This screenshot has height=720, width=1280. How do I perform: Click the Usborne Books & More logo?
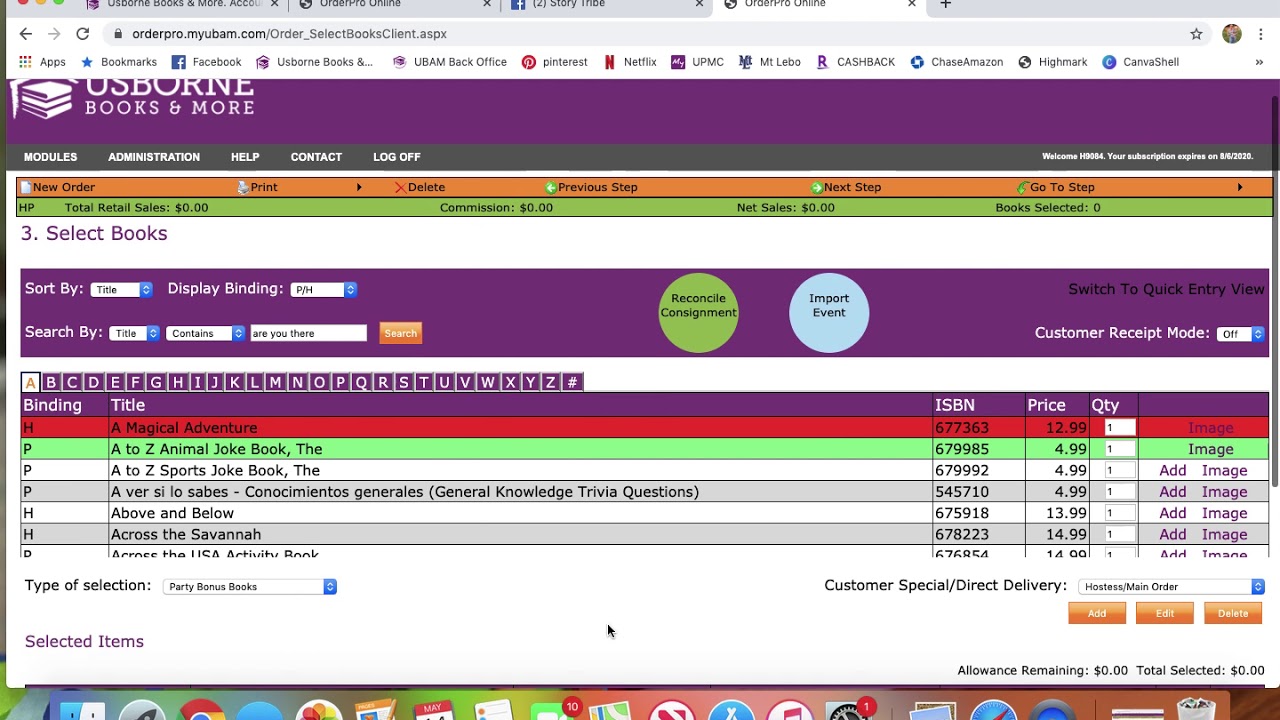point(133,98)
